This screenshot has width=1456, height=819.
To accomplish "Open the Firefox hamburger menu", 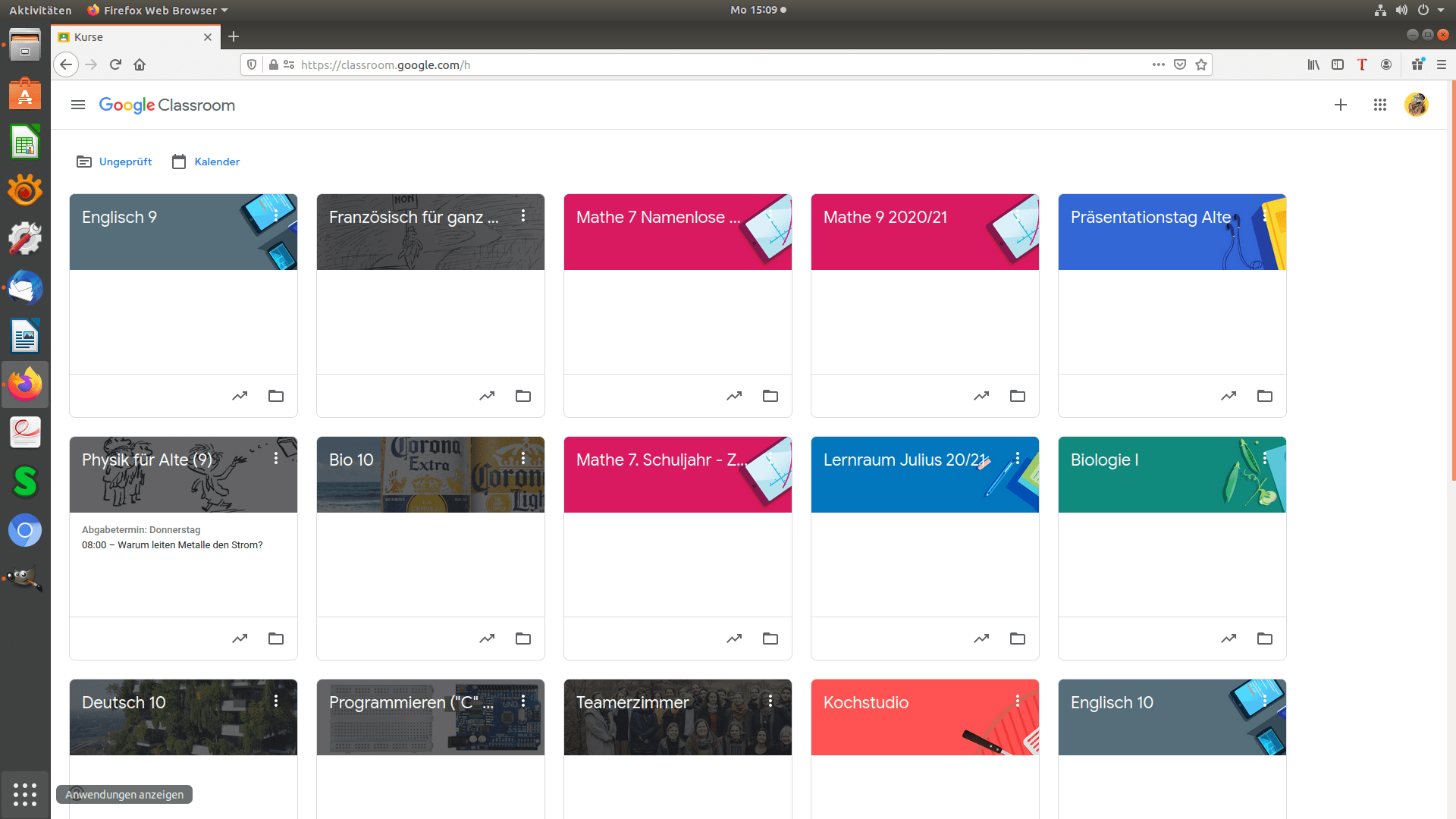I will [x=1442, y=64].
